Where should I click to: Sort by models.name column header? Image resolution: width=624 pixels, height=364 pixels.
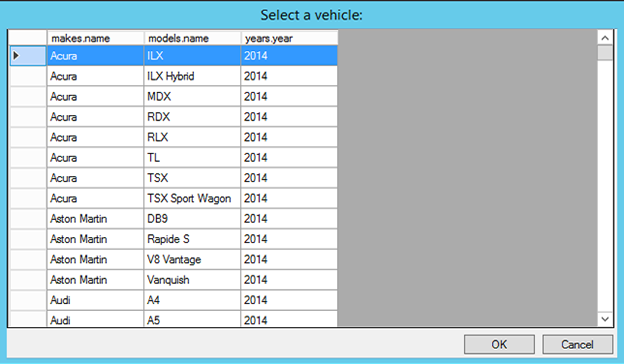[x=192, y=38]
